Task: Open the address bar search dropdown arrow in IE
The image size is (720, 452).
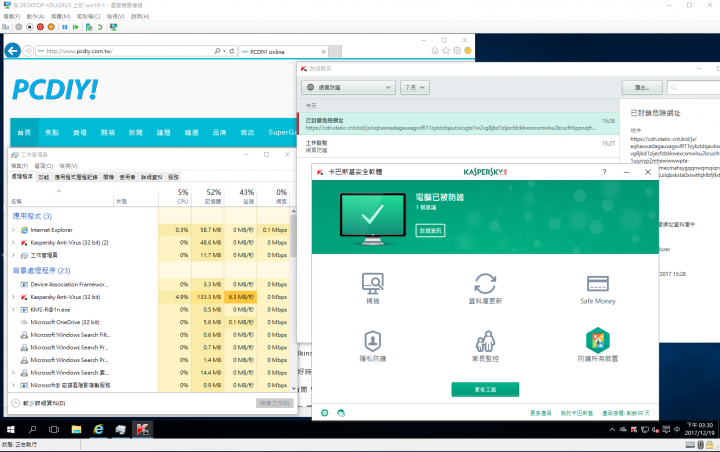Action: pyautogui.click(x=225, y=51)
